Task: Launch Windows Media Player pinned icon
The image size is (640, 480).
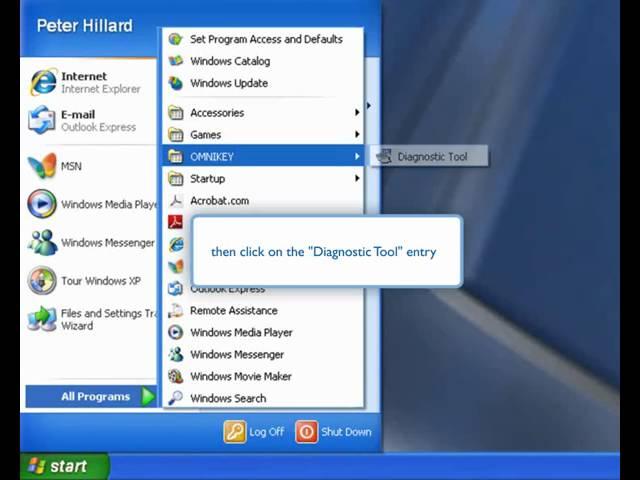Action: (42, 203)
